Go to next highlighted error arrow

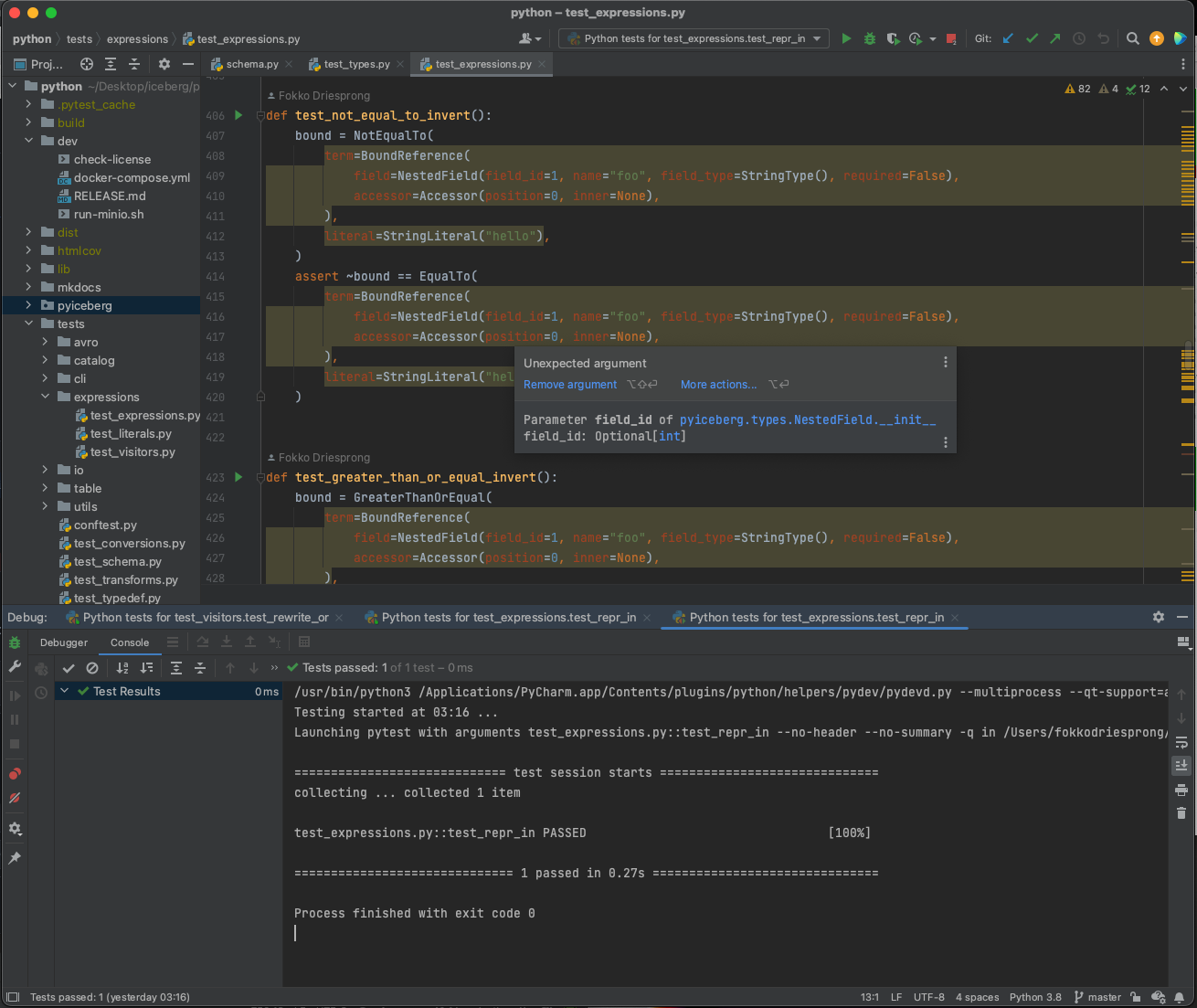(x=1183, y=89)
